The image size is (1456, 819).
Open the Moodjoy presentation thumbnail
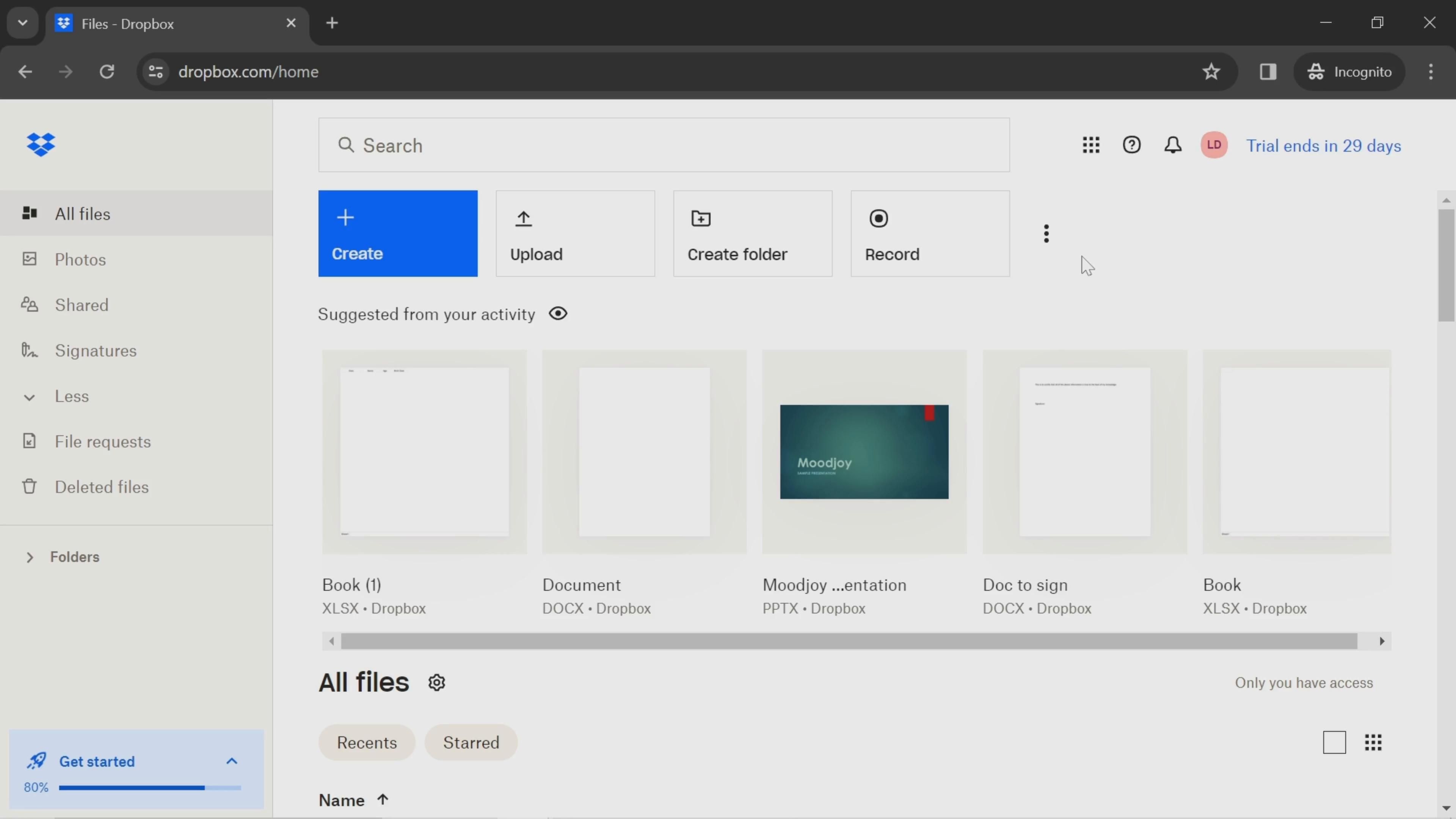(864, 452)
